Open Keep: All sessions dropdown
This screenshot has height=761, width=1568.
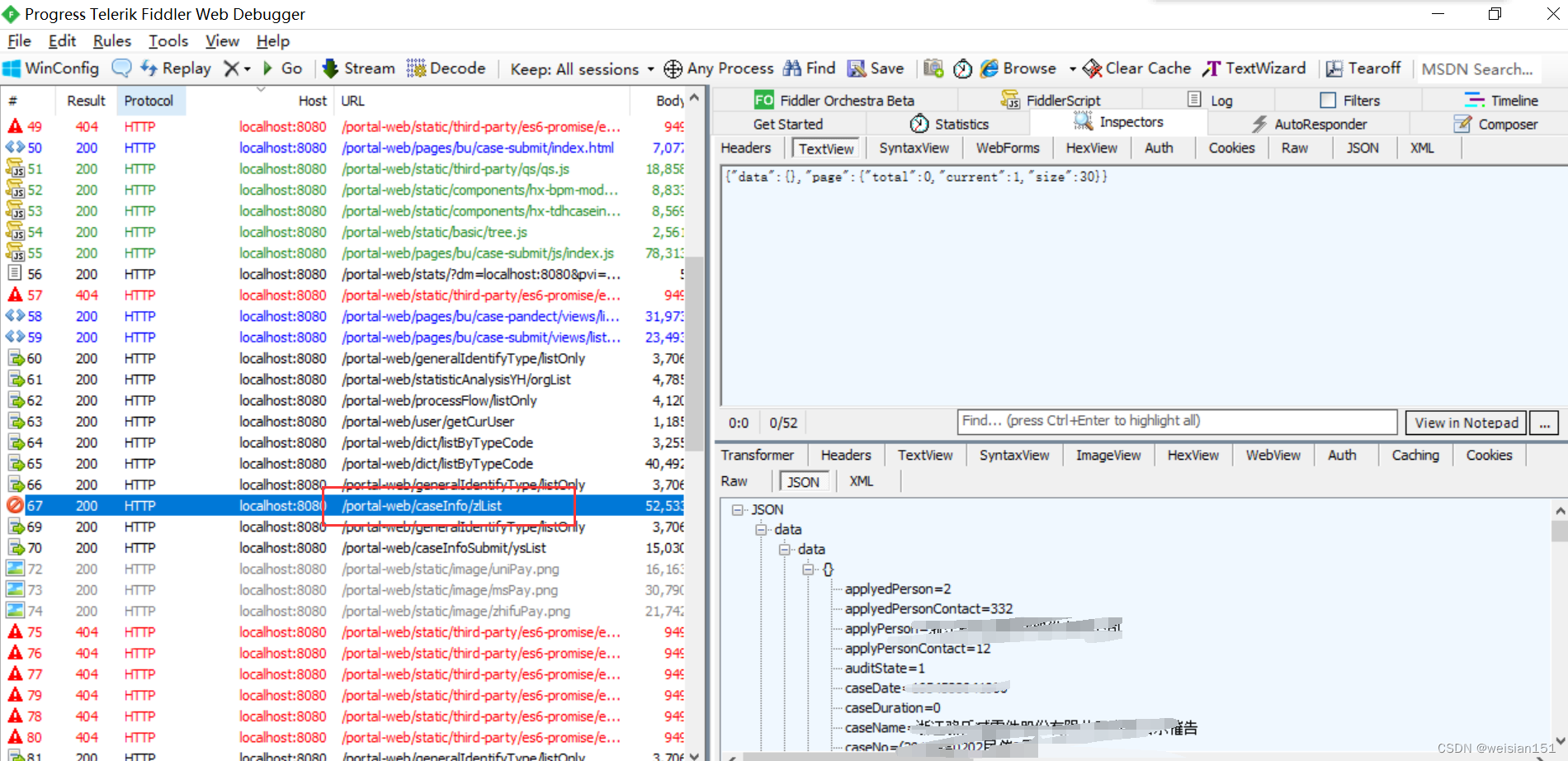582,69
